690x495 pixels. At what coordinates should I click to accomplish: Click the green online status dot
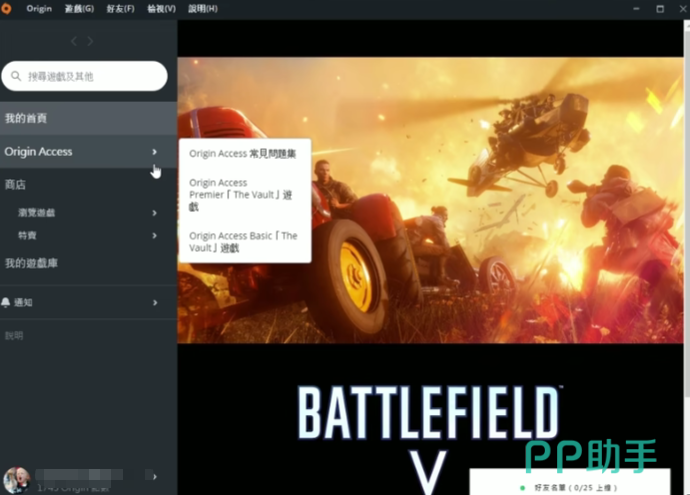point(523,487)
